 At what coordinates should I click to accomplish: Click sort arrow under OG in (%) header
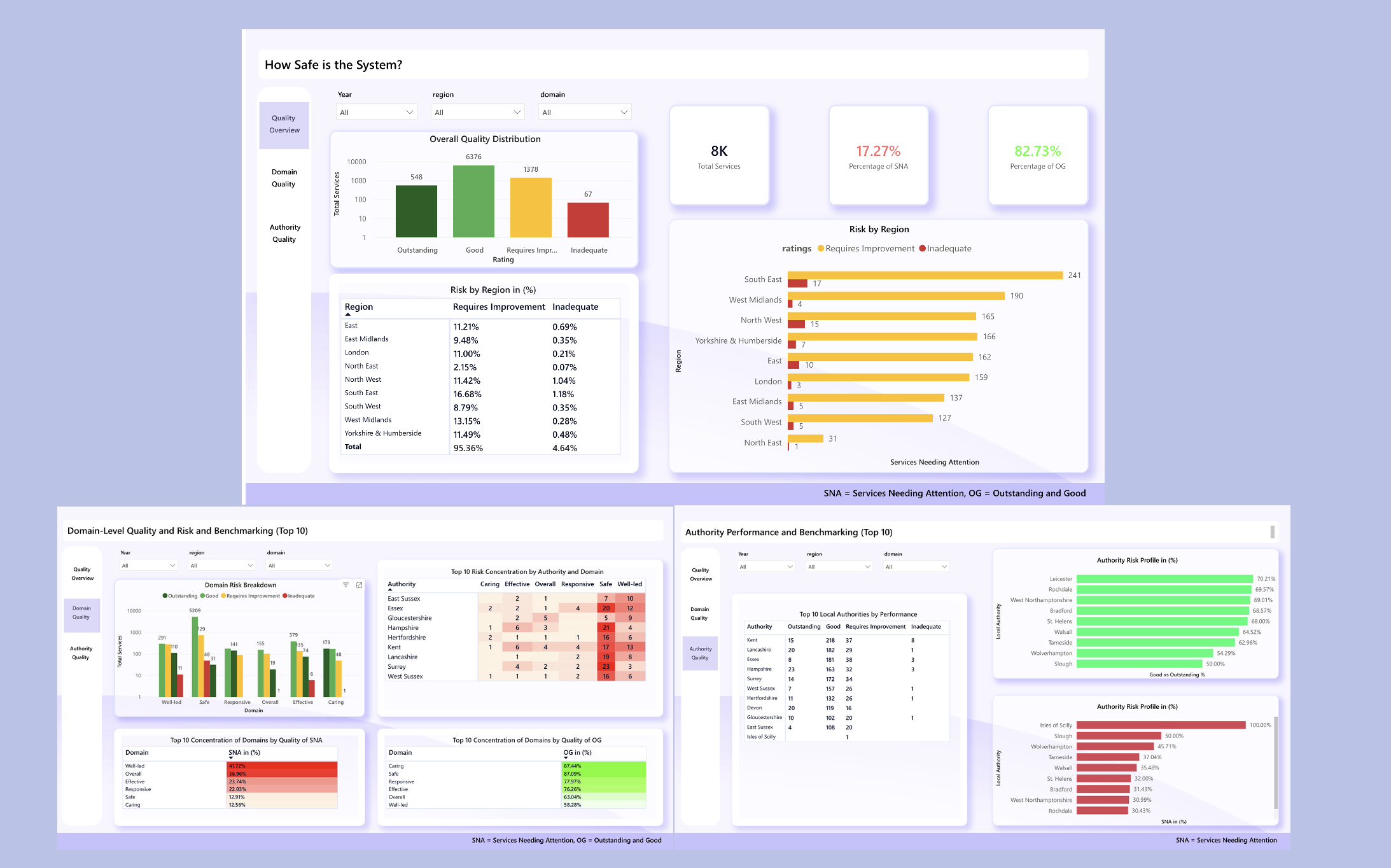coord(566,758)
